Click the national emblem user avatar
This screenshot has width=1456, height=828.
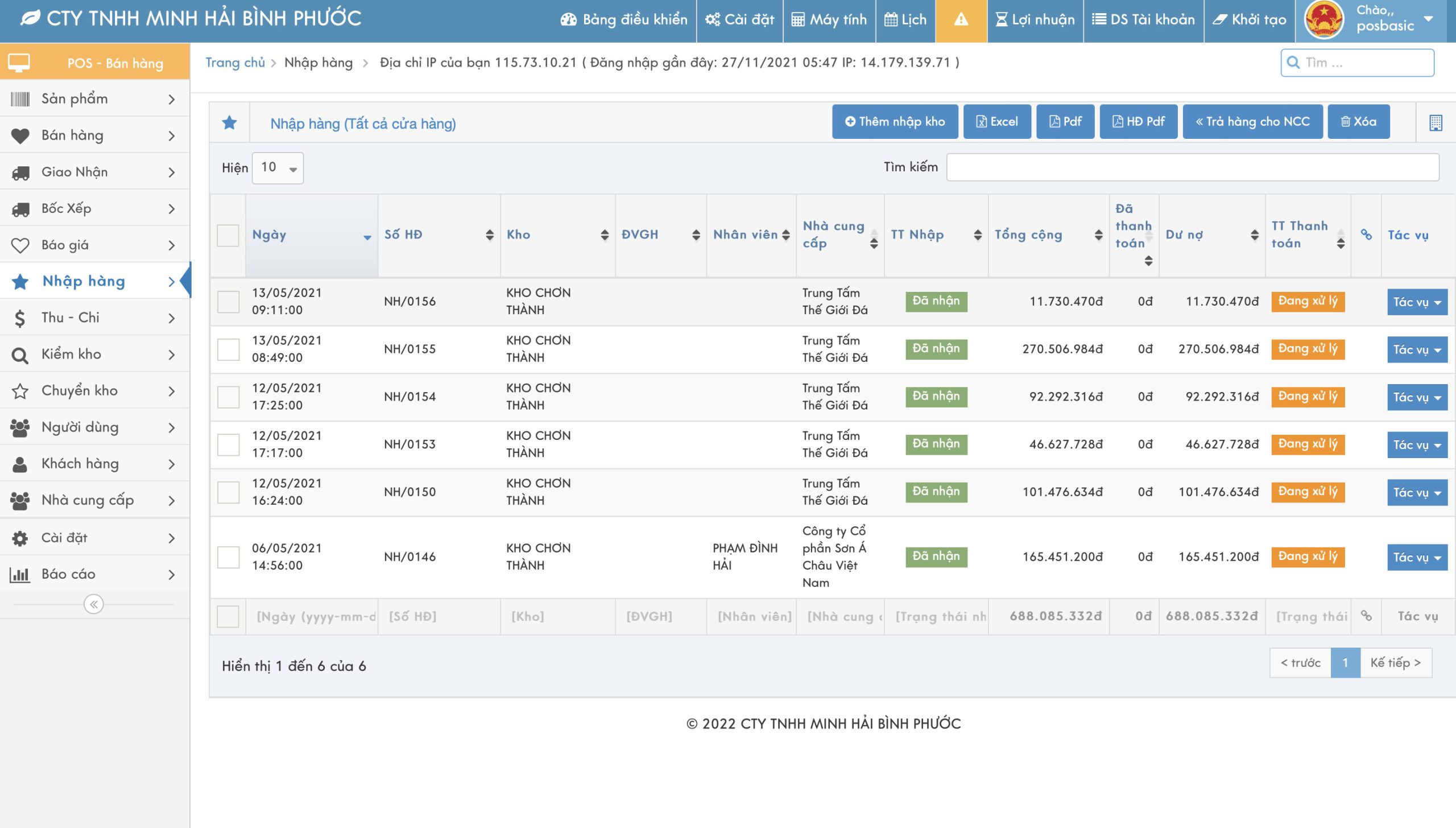(x=1323, y=20)
